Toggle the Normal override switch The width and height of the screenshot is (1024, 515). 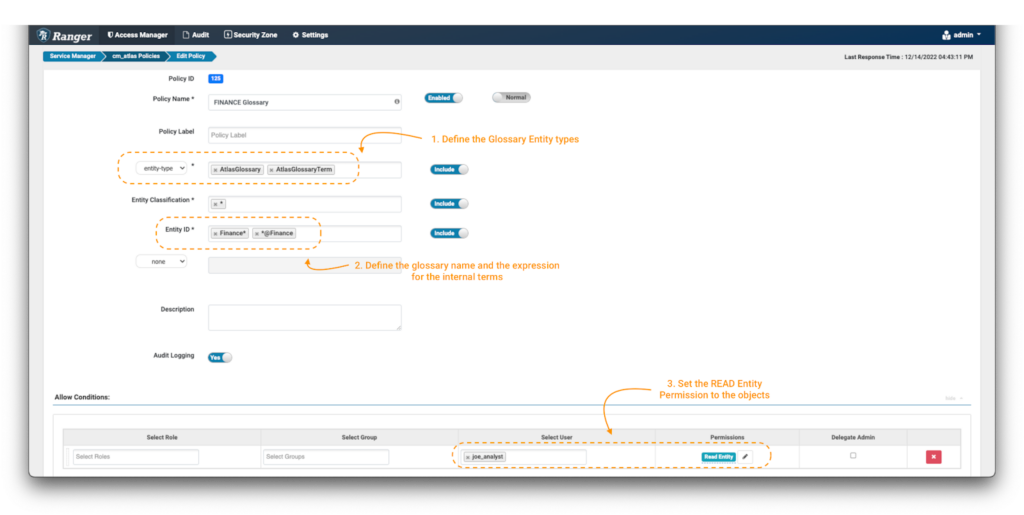[x=511, y=98]
